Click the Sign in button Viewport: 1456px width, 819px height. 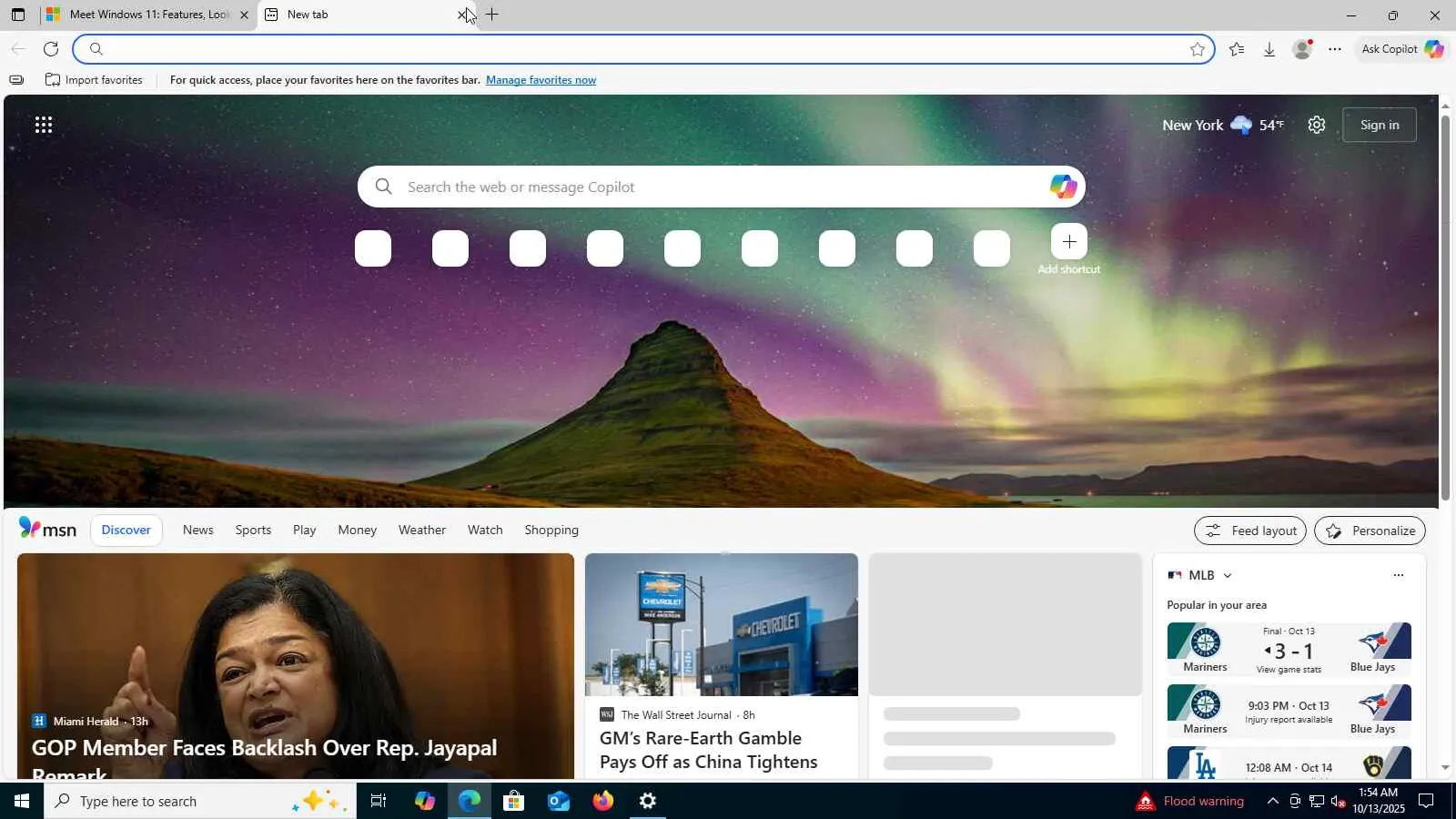tap(1380, 125)
